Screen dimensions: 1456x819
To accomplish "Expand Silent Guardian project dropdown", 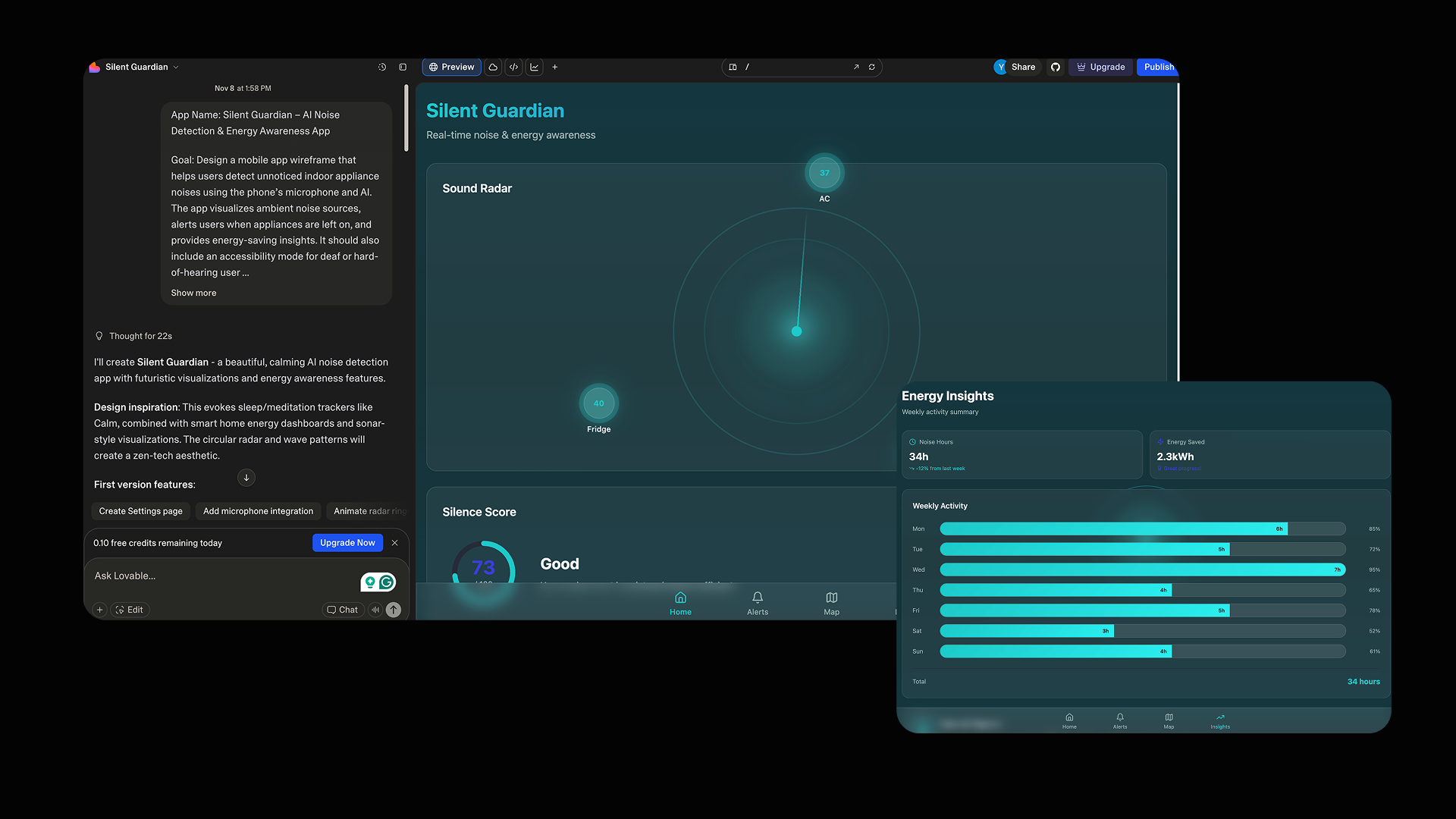I will coord(176,67).
